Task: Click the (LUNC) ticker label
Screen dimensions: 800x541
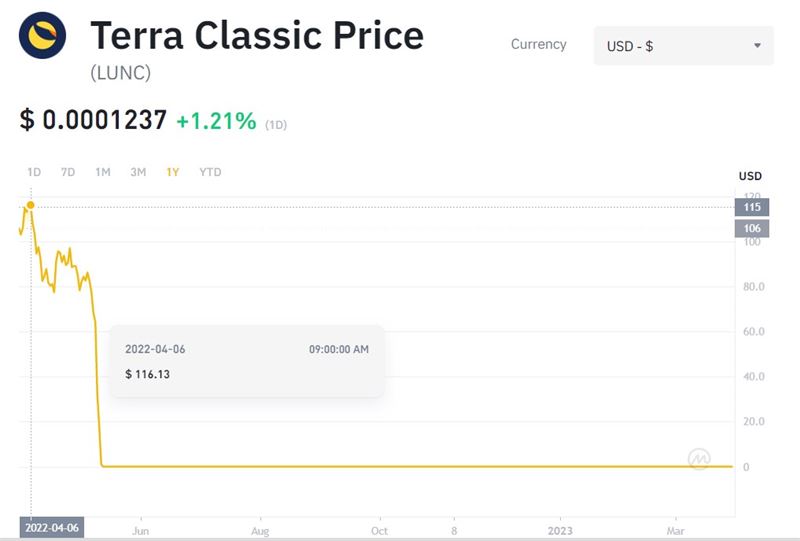Action: pos(120,72)
